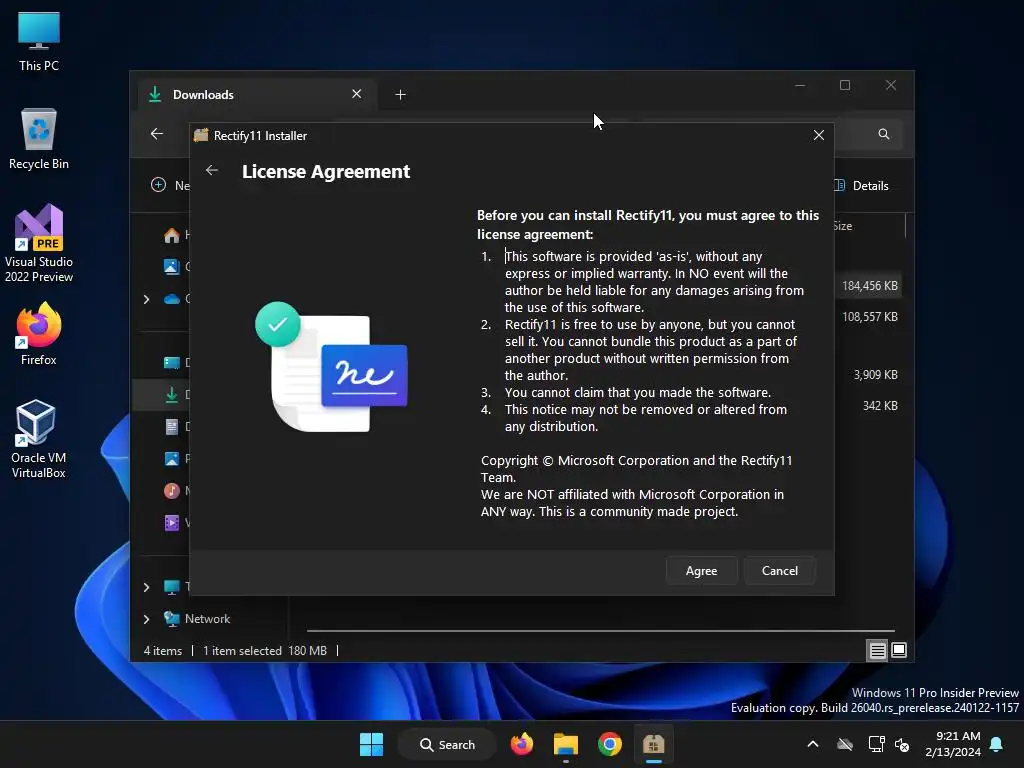Open the Recycle Bin desktop icon

(x=39, y=139)
